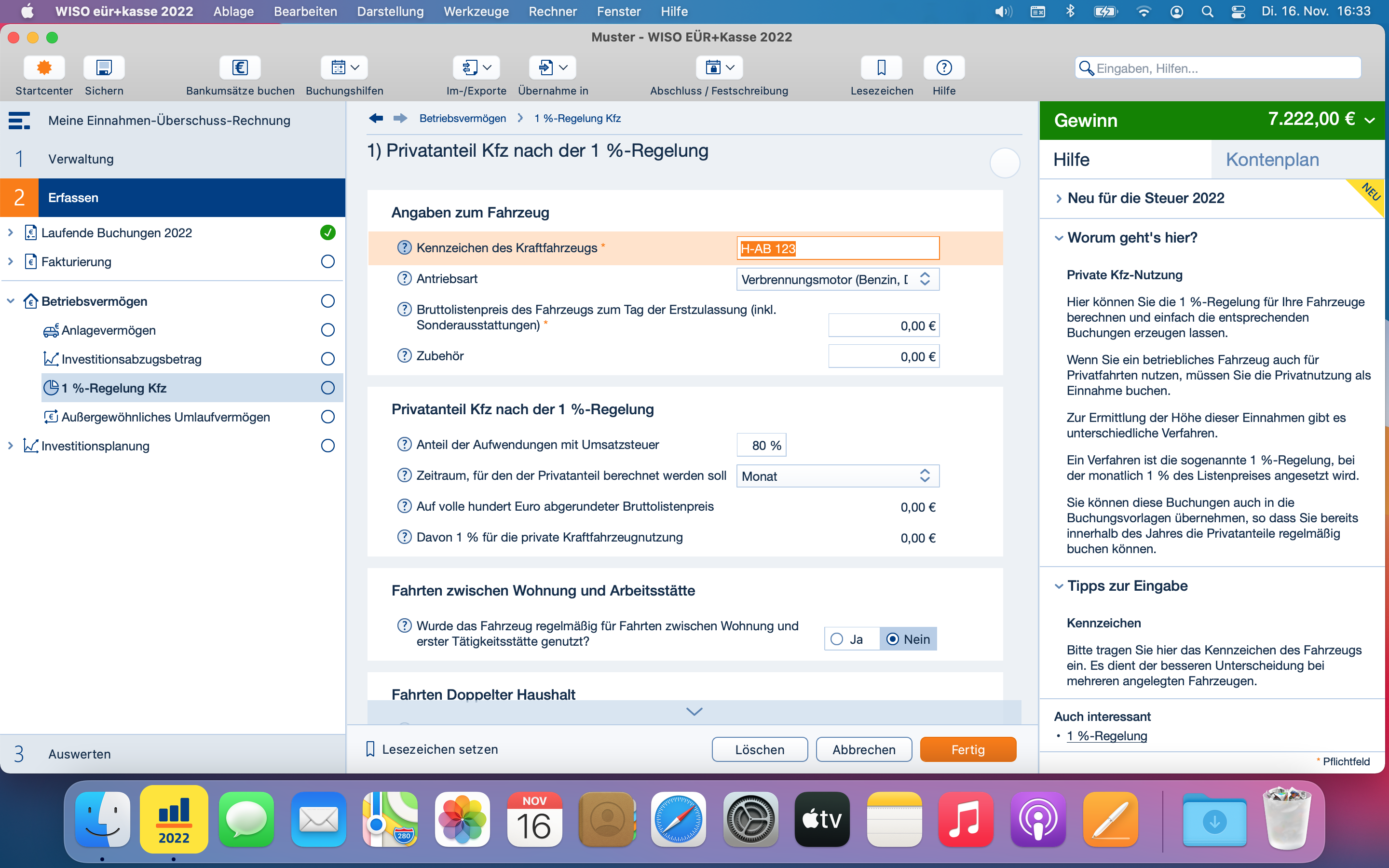Image resolution: width=1389 pixels, height=868 pixels.
Task: Expand Neu für die Steuer 2022
Action: tap(1059, 199)
